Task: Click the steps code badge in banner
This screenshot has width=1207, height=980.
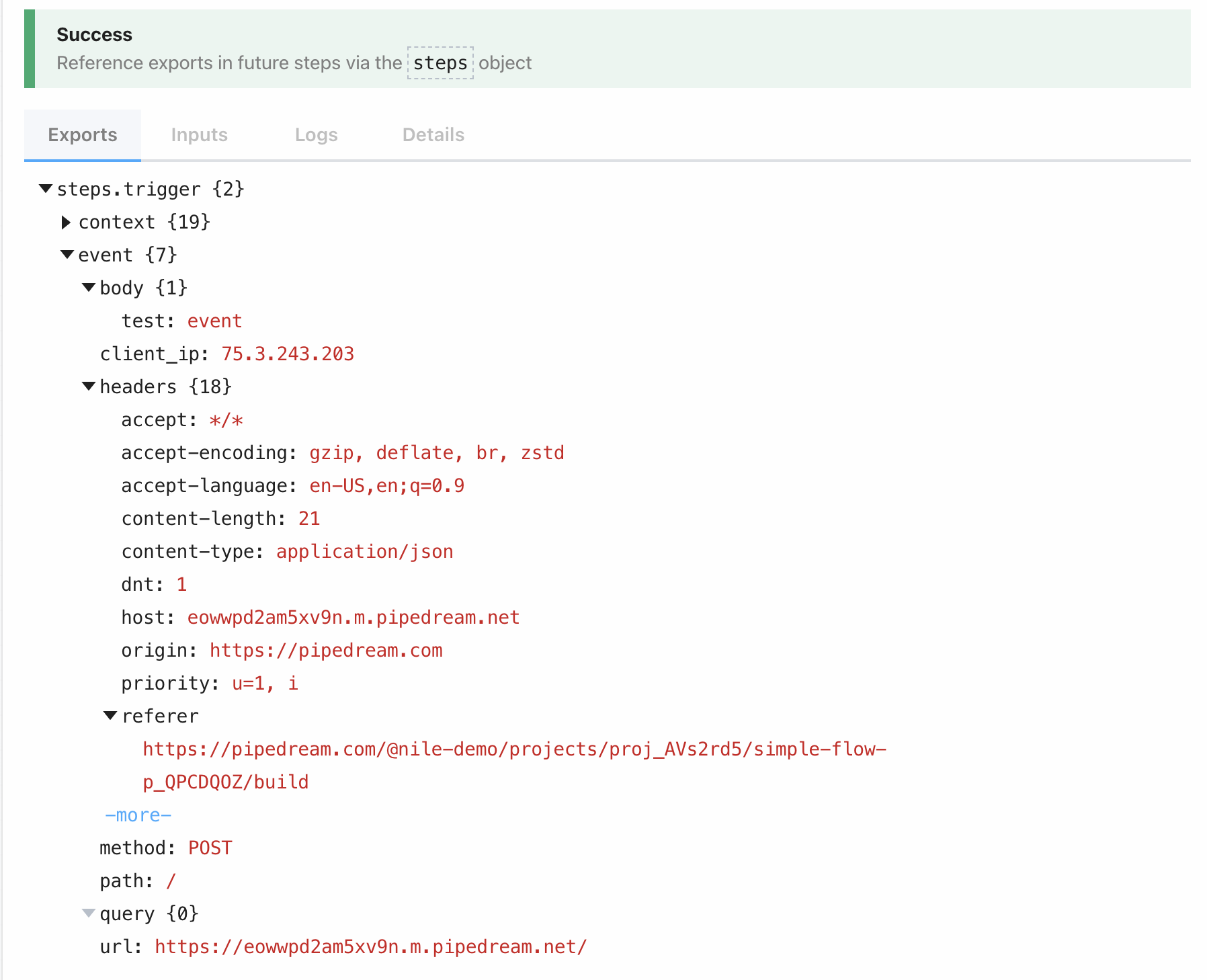Action: pyautogui.click(x=440, y=63)
